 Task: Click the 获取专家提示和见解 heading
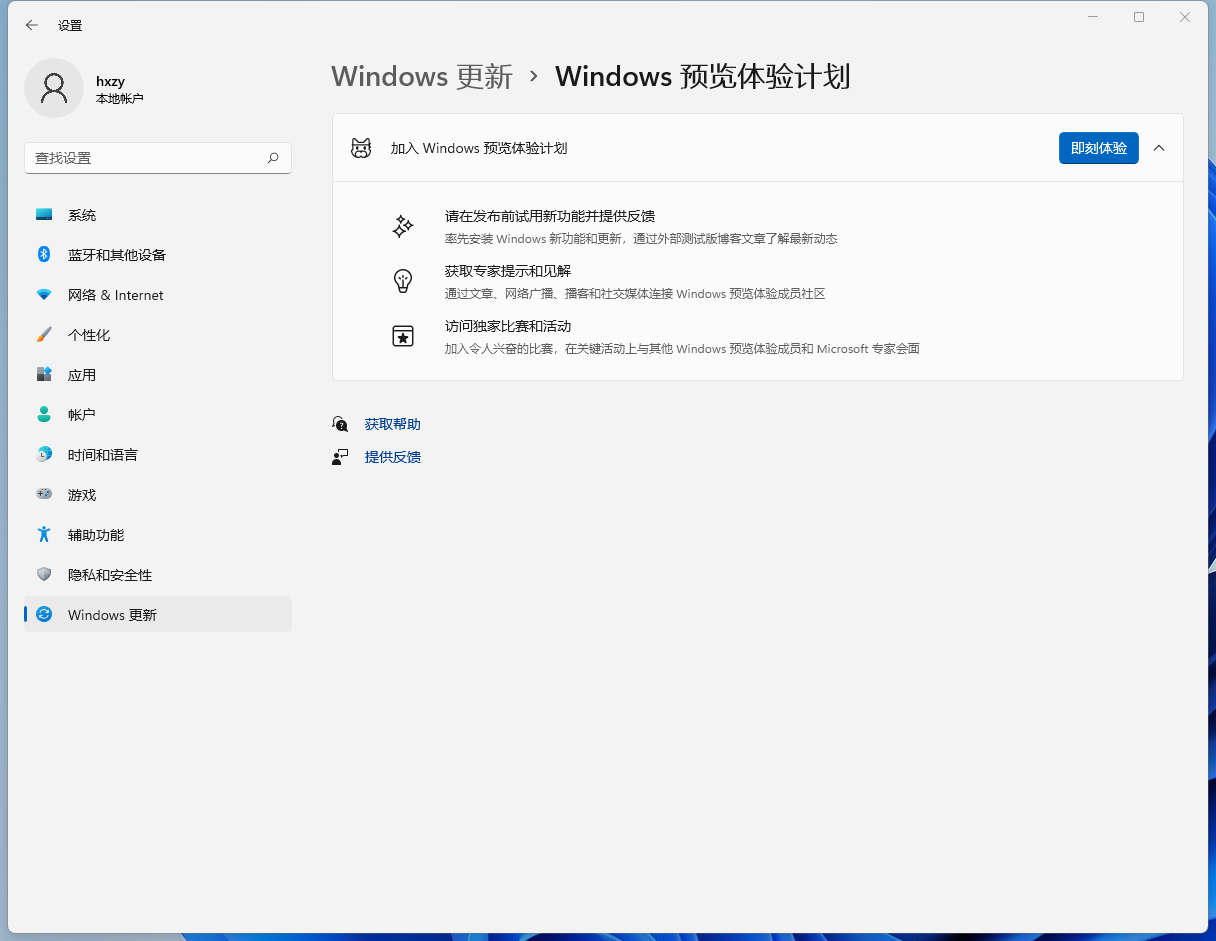[508, 271]
